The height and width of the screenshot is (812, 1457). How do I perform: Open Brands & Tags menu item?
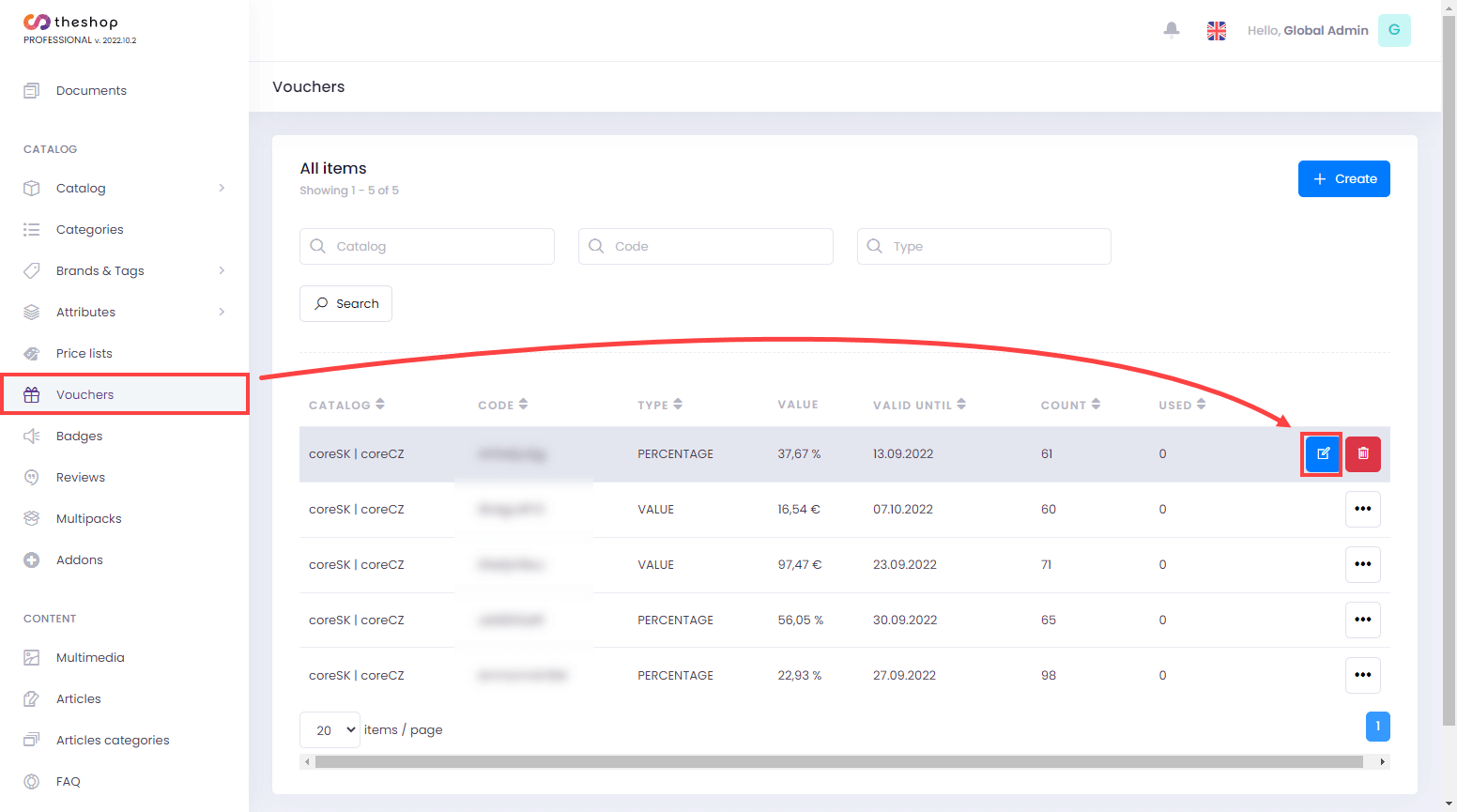[x=124, y=270]
